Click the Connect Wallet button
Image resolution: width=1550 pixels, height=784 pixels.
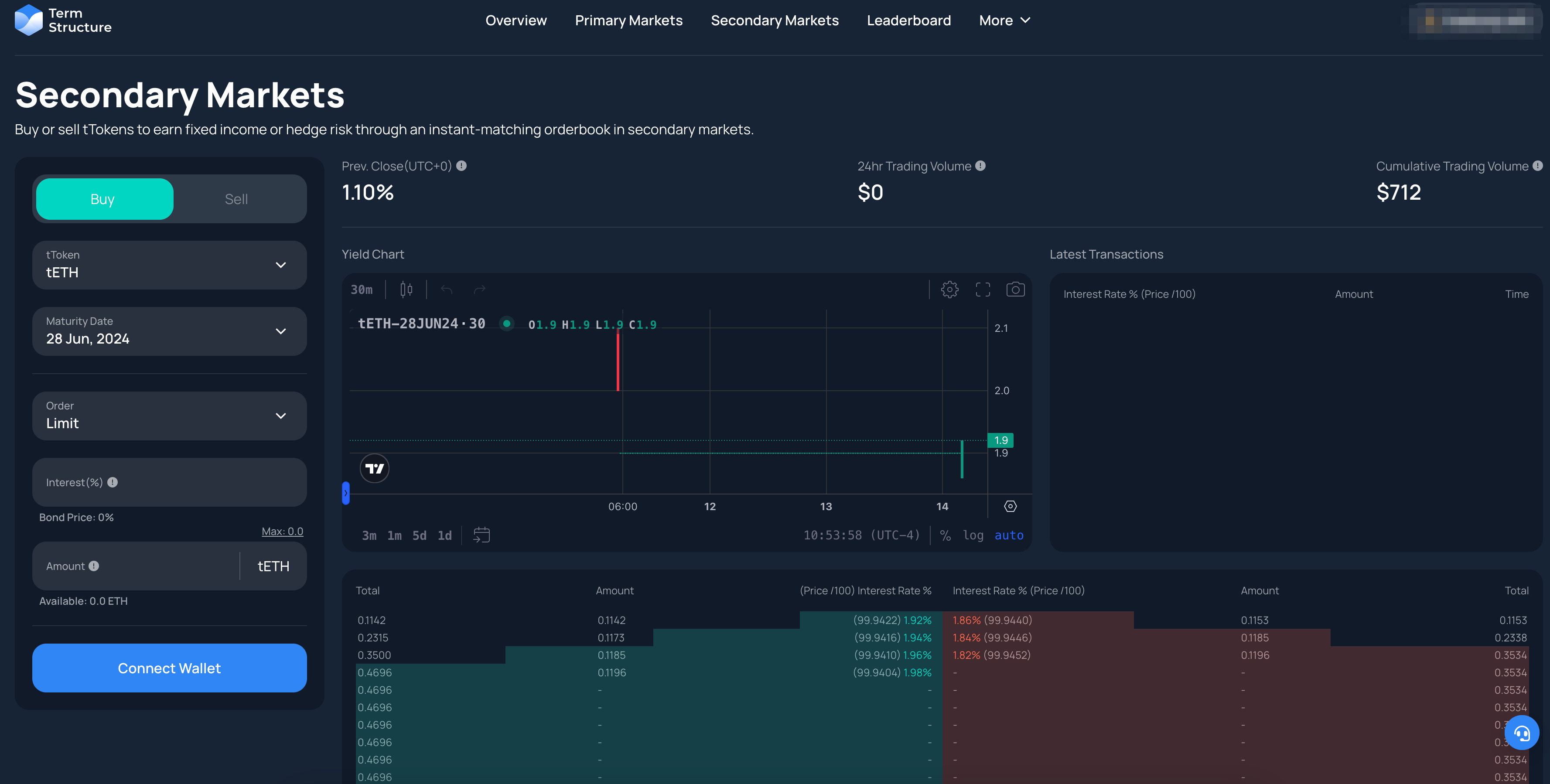170,668
